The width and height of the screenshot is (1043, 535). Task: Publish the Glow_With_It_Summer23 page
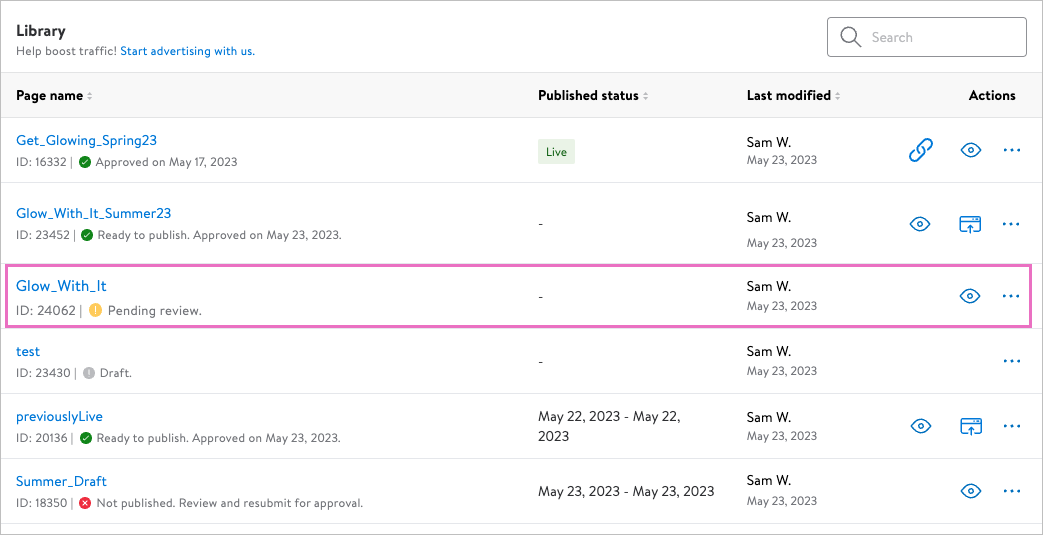[969, 224]
